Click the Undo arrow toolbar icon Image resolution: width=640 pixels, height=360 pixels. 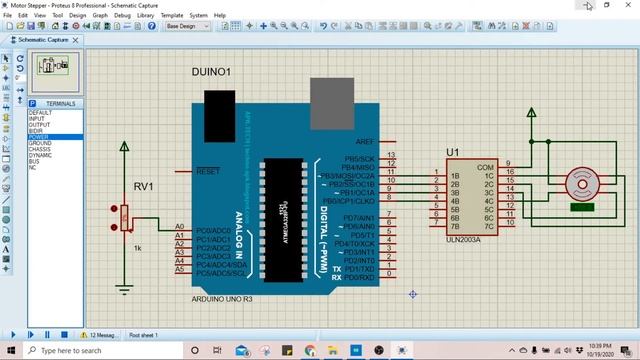323,26
